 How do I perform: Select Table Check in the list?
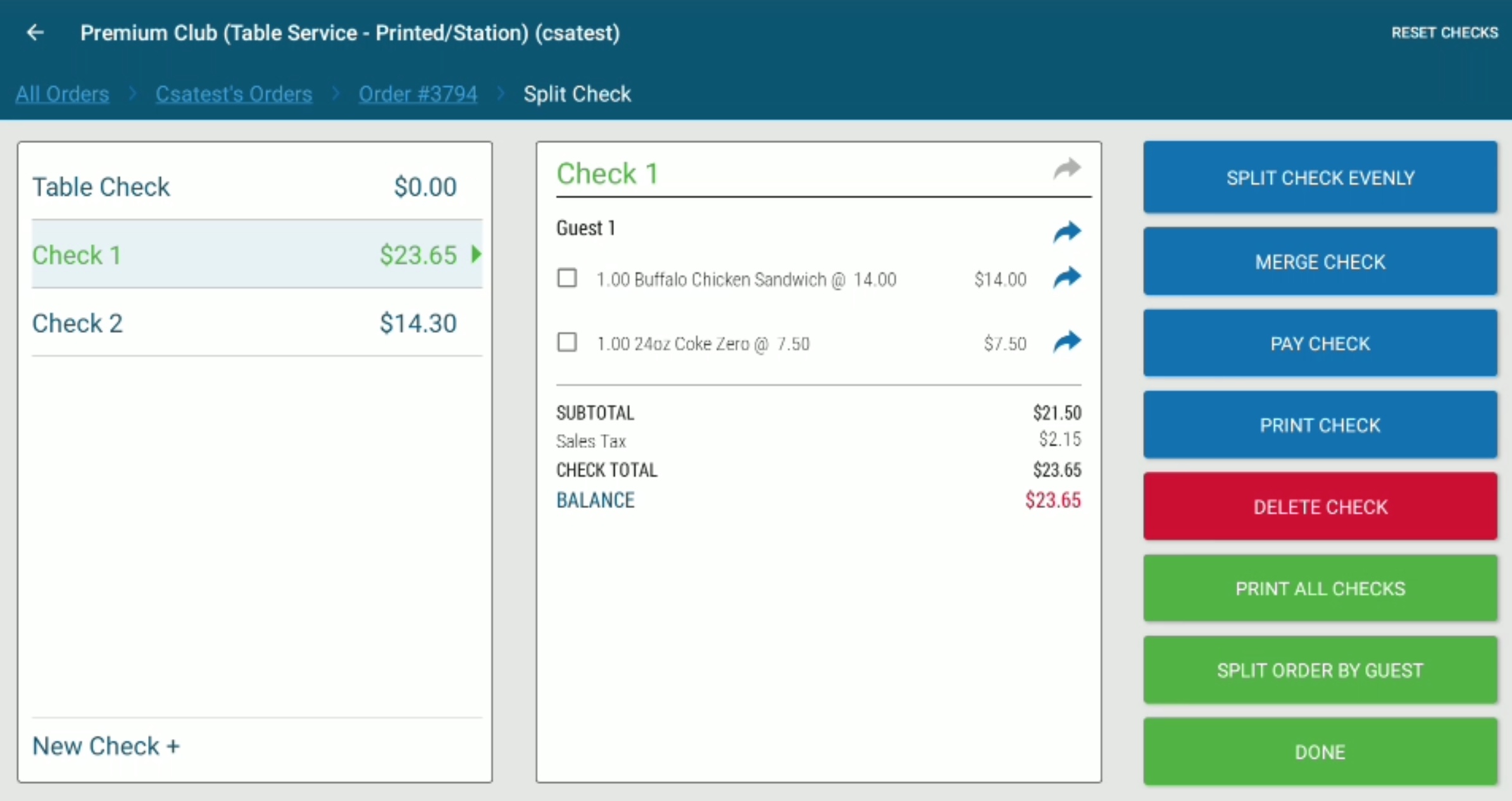click(x=257, y=187)
